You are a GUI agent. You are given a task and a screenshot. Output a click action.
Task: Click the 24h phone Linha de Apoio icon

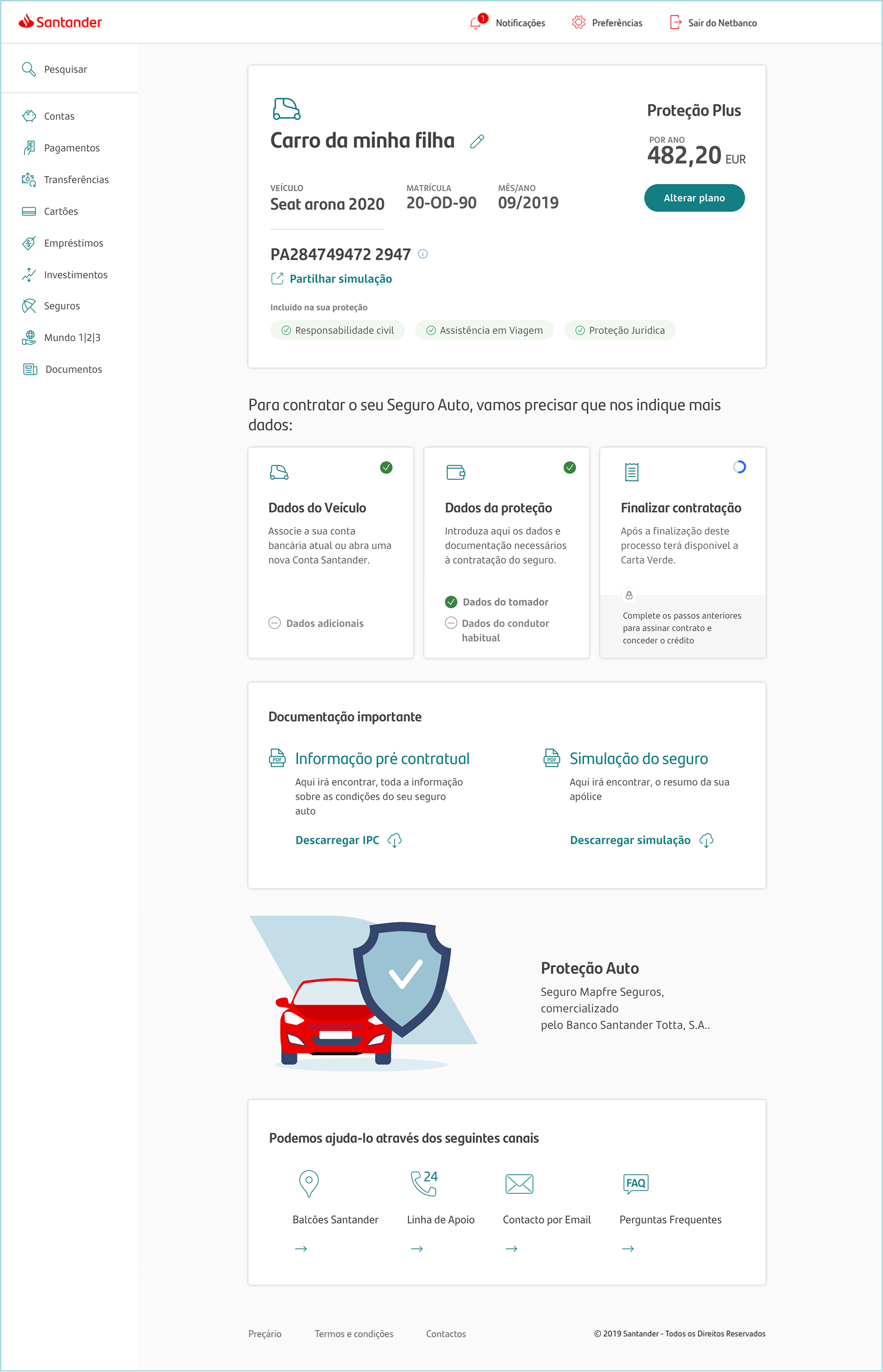point(424,1184)
